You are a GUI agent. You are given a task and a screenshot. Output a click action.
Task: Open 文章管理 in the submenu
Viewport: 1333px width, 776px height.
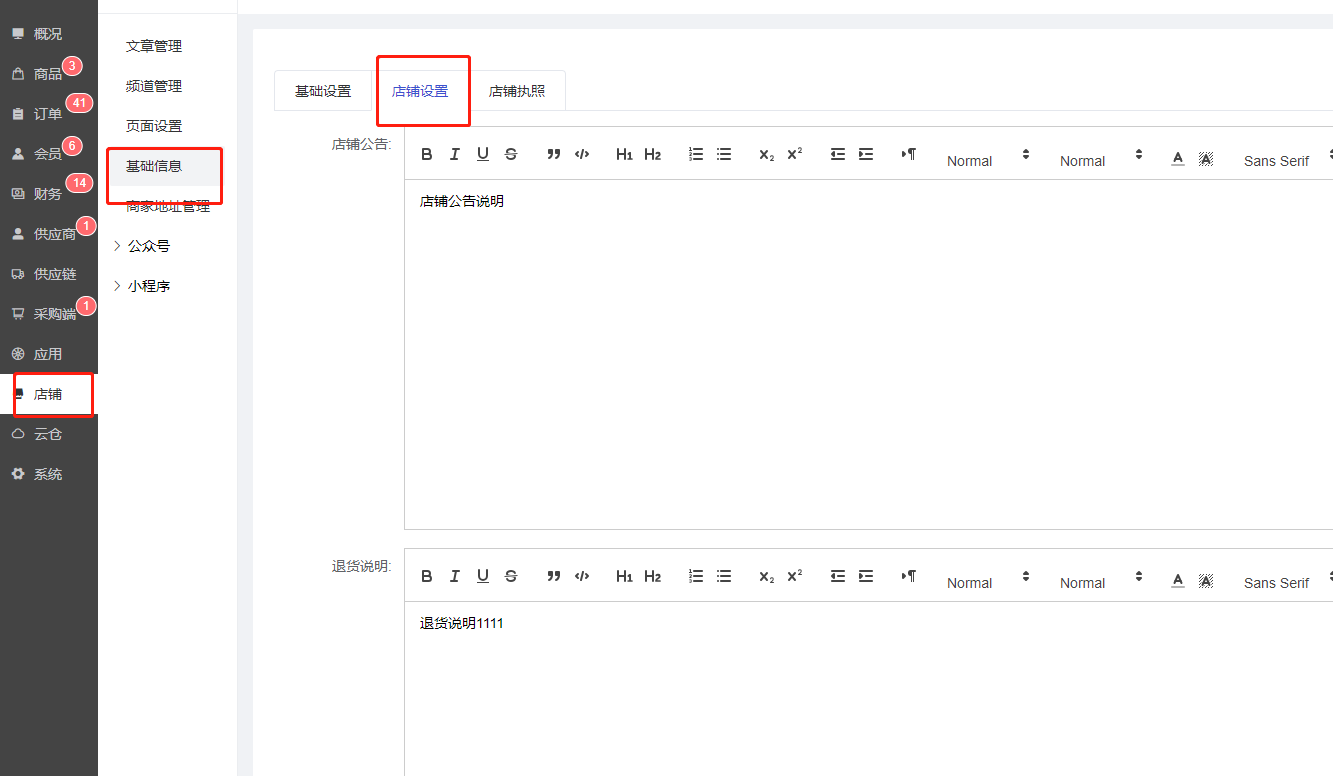point(154,46)
